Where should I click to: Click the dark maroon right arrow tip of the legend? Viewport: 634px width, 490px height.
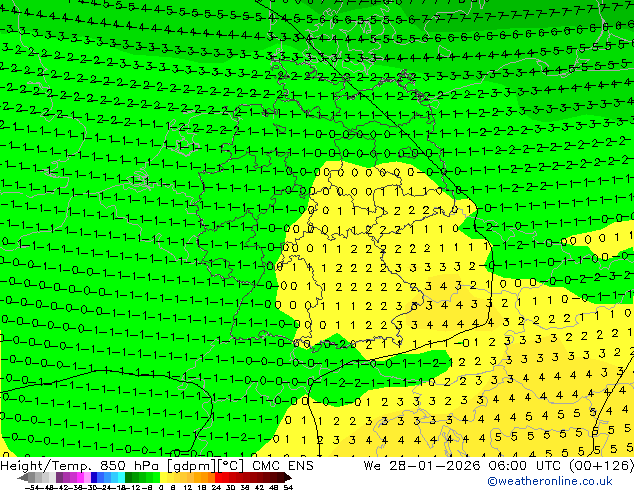(288, 478)
